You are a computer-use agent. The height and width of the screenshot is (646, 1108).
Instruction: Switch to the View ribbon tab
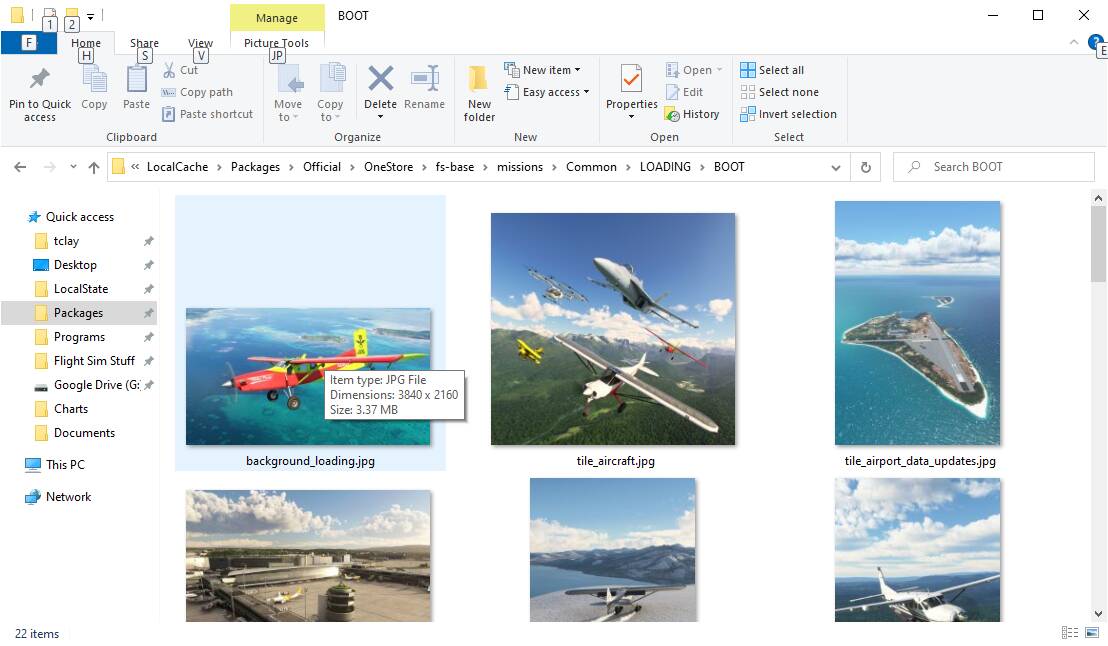coord(200,43)
